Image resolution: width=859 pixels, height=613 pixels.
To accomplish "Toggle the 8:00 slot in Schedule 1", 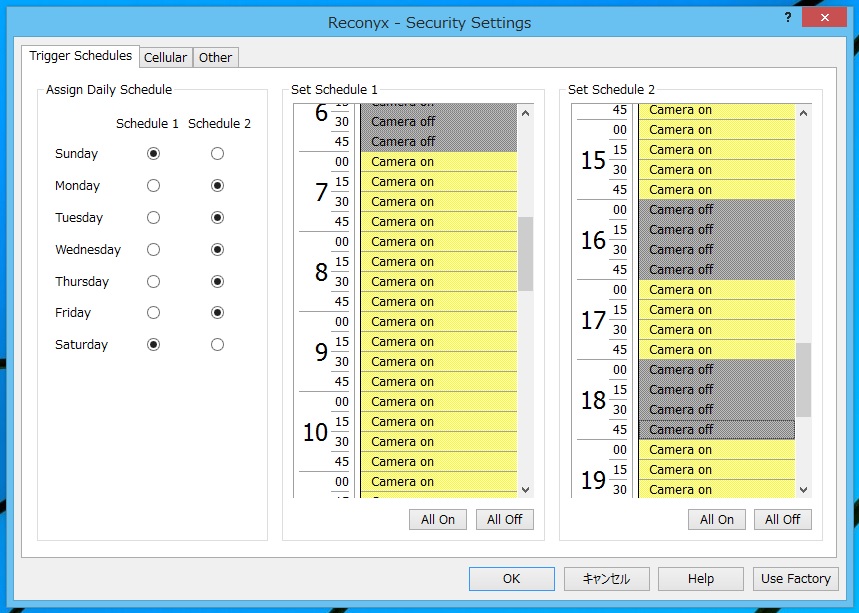I will click(439, 242).
